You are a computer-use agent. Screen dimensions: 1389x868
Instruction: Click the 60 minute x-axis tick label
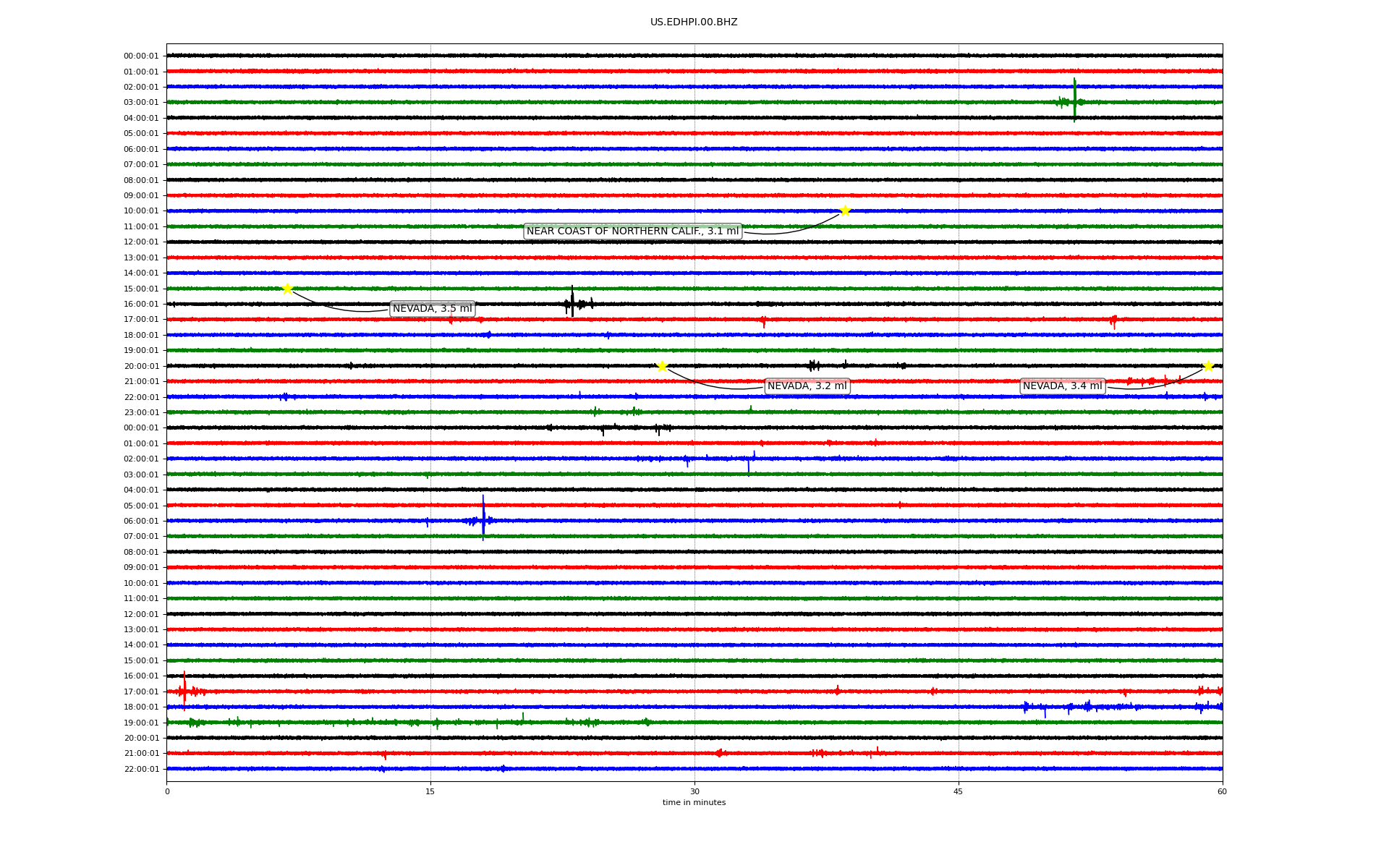[1222, 791]
